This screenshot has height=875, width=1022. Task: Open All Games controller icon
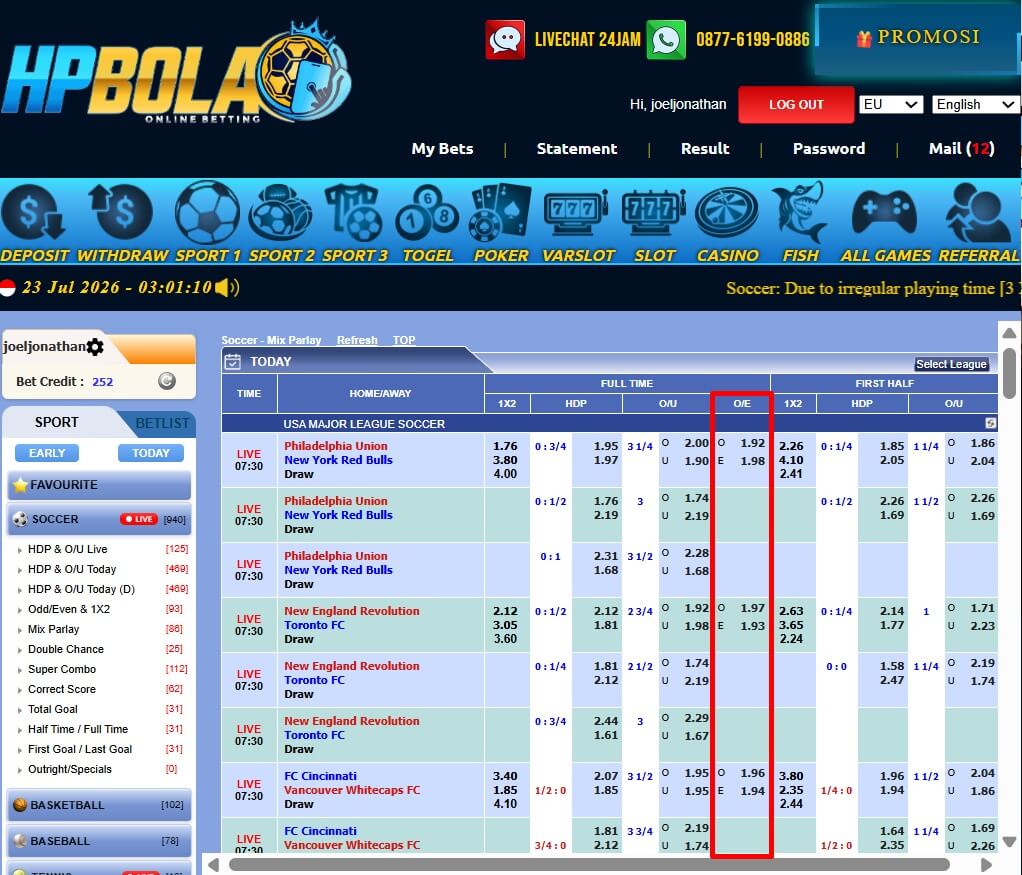(x=884, y=213)
